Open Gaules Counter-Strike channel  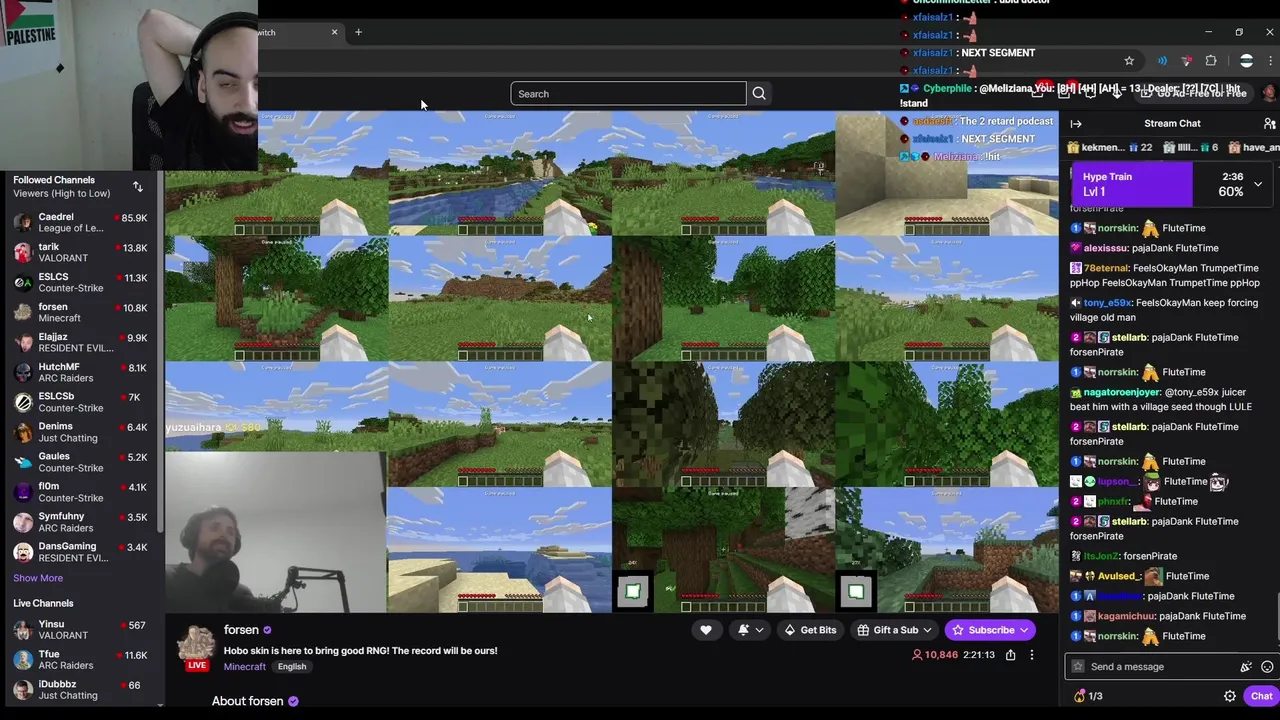(80, 463)
